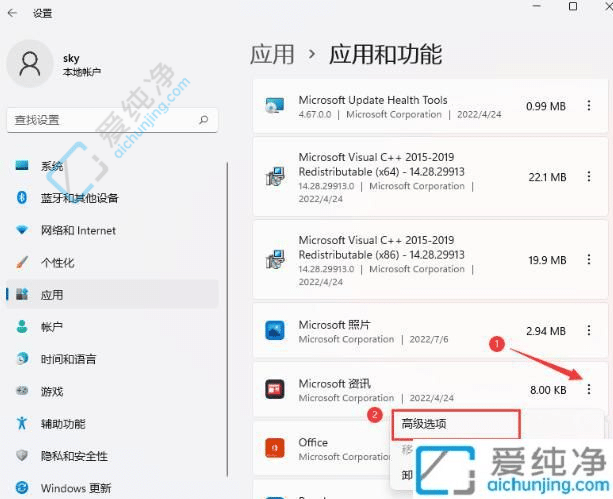
Task: Click the 个性化 paintbrush icon
Action: (22, 262)
